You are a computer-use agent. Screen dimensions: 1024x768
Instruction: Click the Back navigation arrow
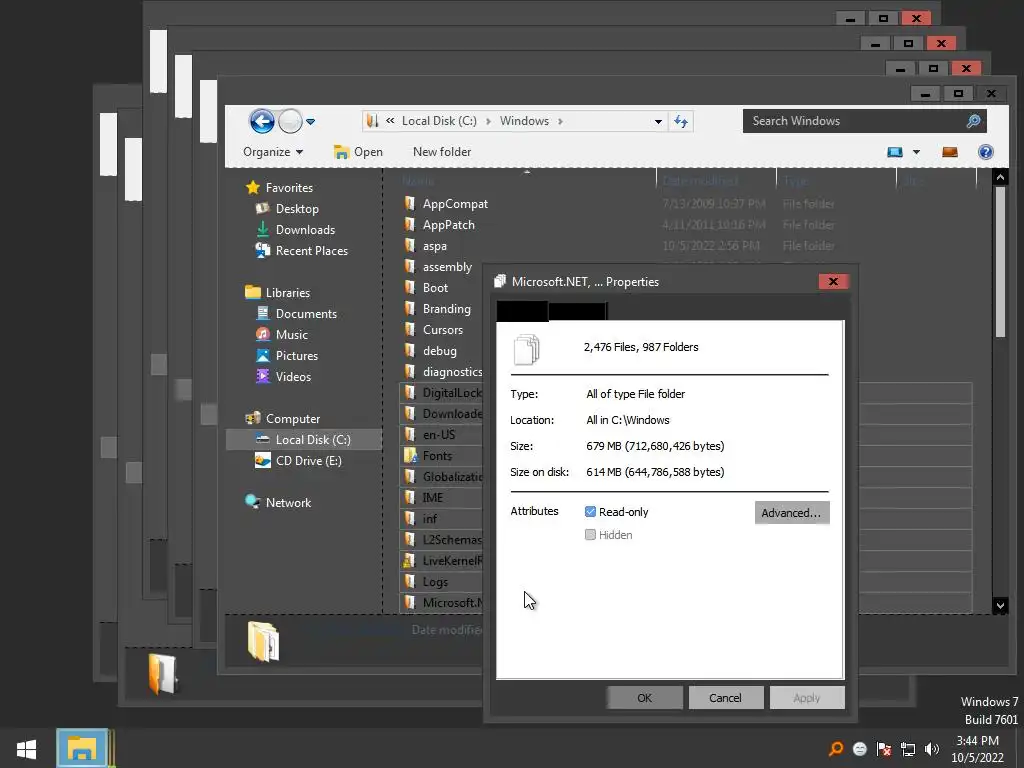[x=262, y=121]
